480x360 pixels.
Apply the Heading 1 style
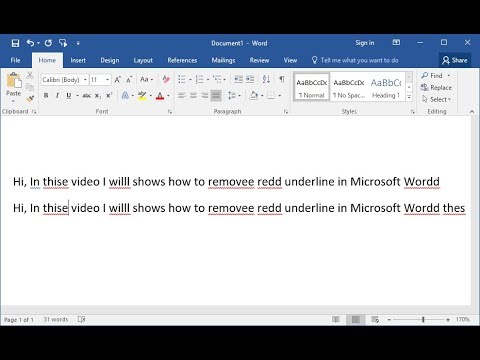coord(386,87)
